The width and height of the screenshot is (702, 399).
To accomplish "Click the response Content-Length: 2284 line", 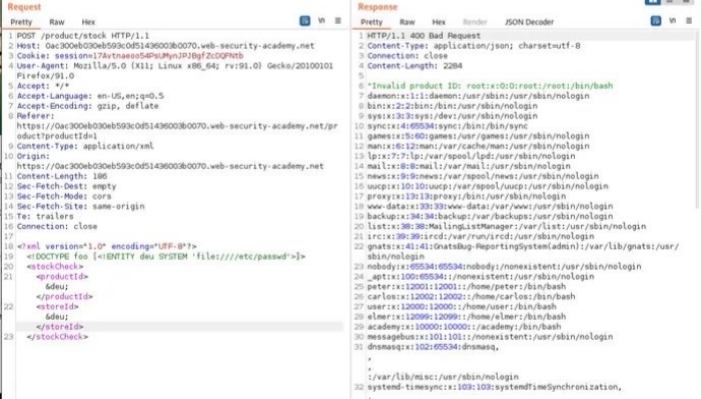I will pyautogui.click(x=415, y=66).
